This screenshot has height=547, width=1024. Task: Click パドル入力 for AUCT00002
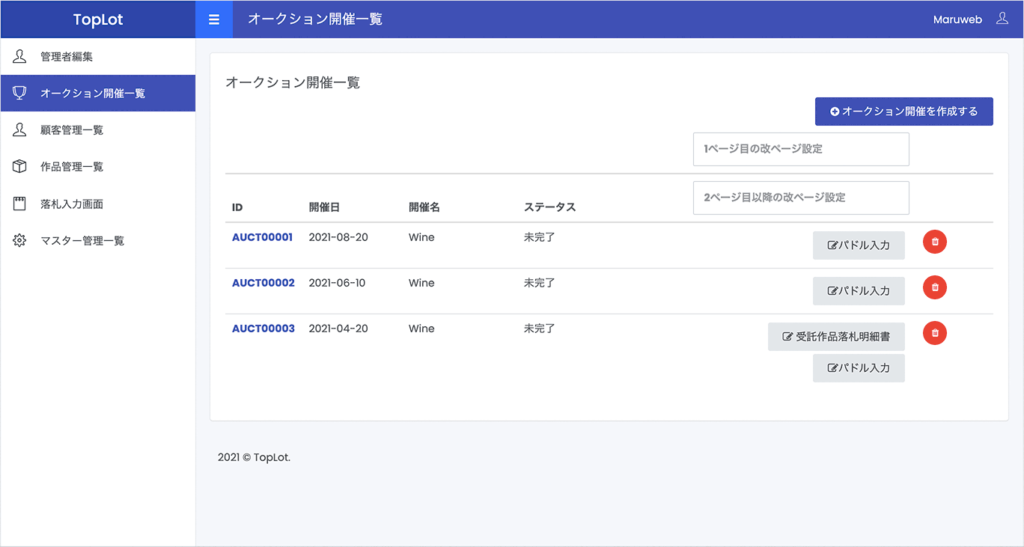[x=859, y=291]
